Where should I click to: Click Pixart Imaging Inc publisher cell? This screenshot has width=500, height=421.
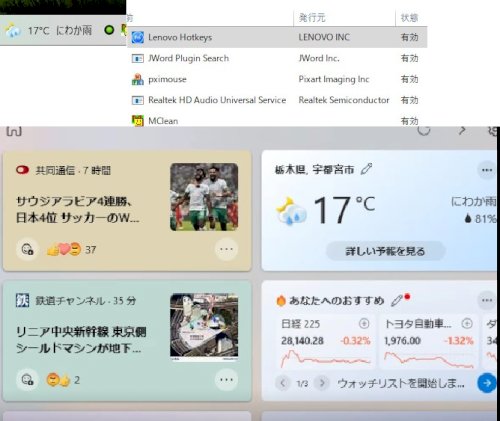tap(334, 79)
